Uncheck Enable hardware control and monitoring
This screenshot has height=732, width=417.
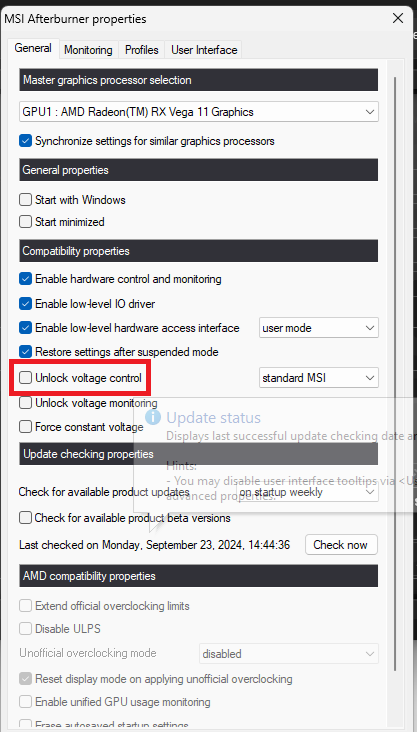click(25, 279)
